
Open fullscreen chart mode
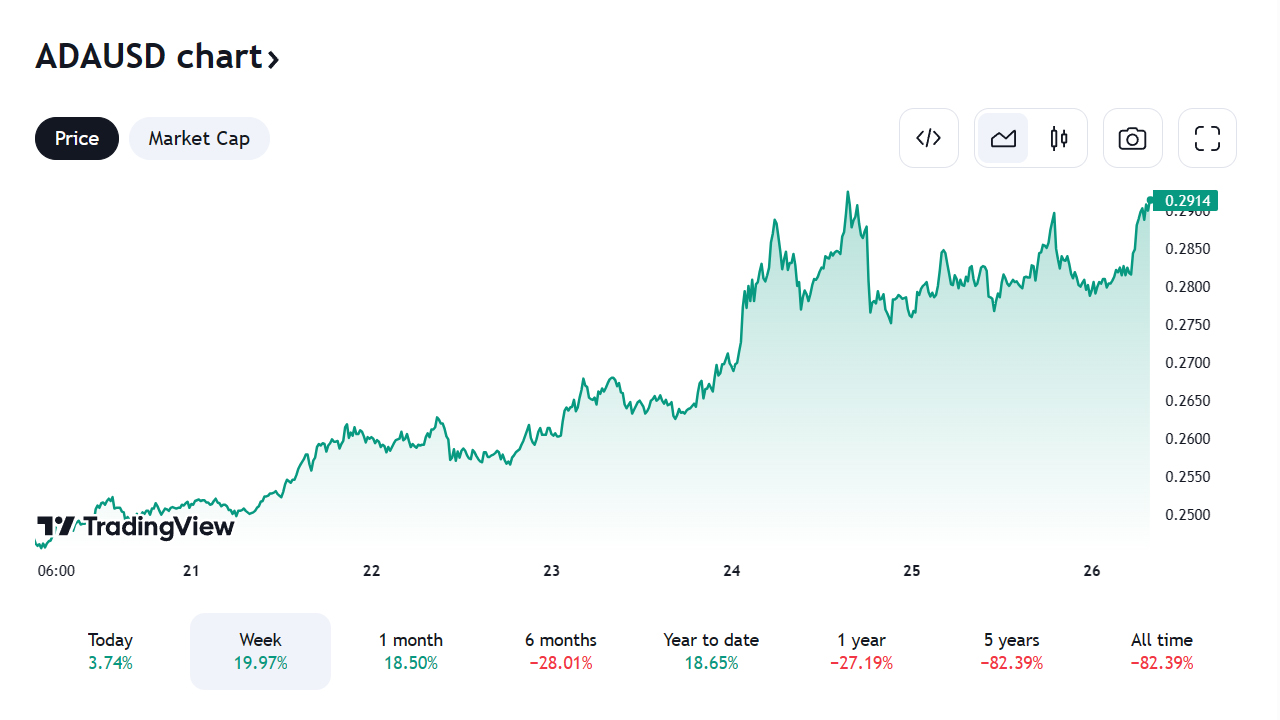tap(1207, 138)
